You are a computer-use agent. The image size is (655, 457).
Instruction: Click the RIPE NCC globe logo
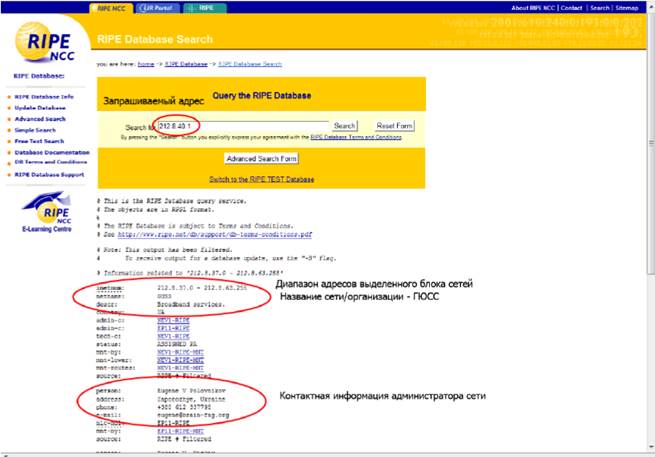point(45,42)
